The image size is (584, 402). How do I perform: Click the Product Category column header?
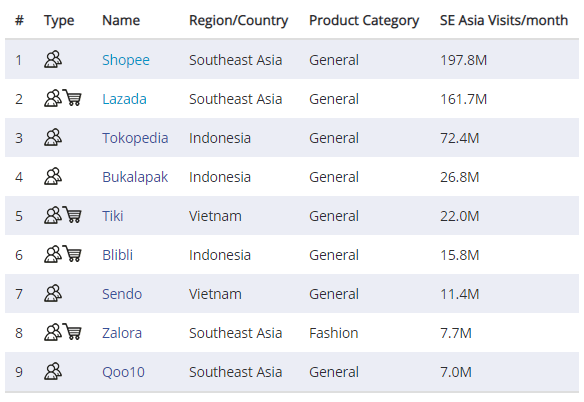tap(364, 21)
